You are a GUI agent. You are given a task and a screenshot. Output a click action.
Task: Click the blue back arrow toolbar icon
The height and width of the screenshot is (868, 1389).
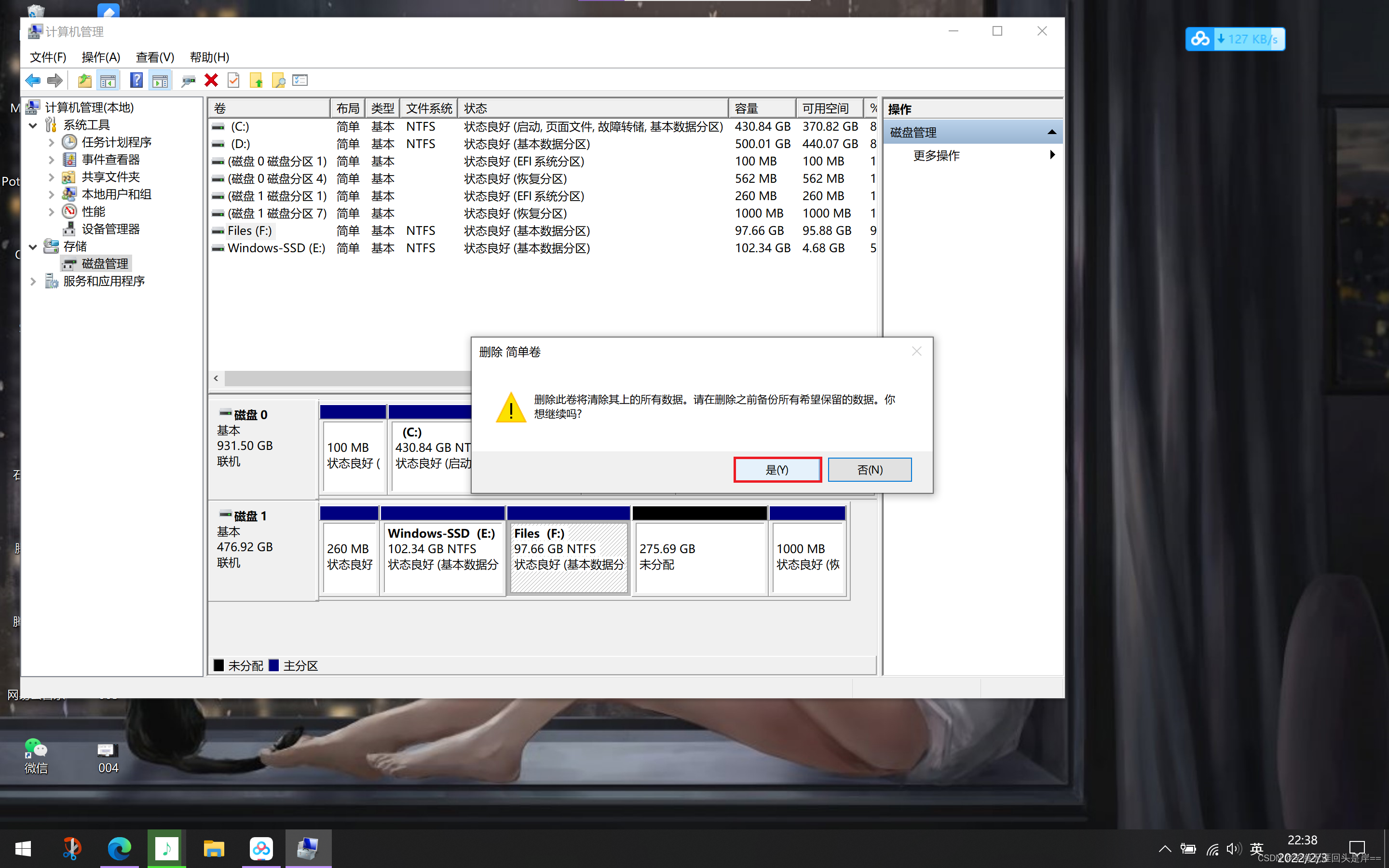point(33,81)
